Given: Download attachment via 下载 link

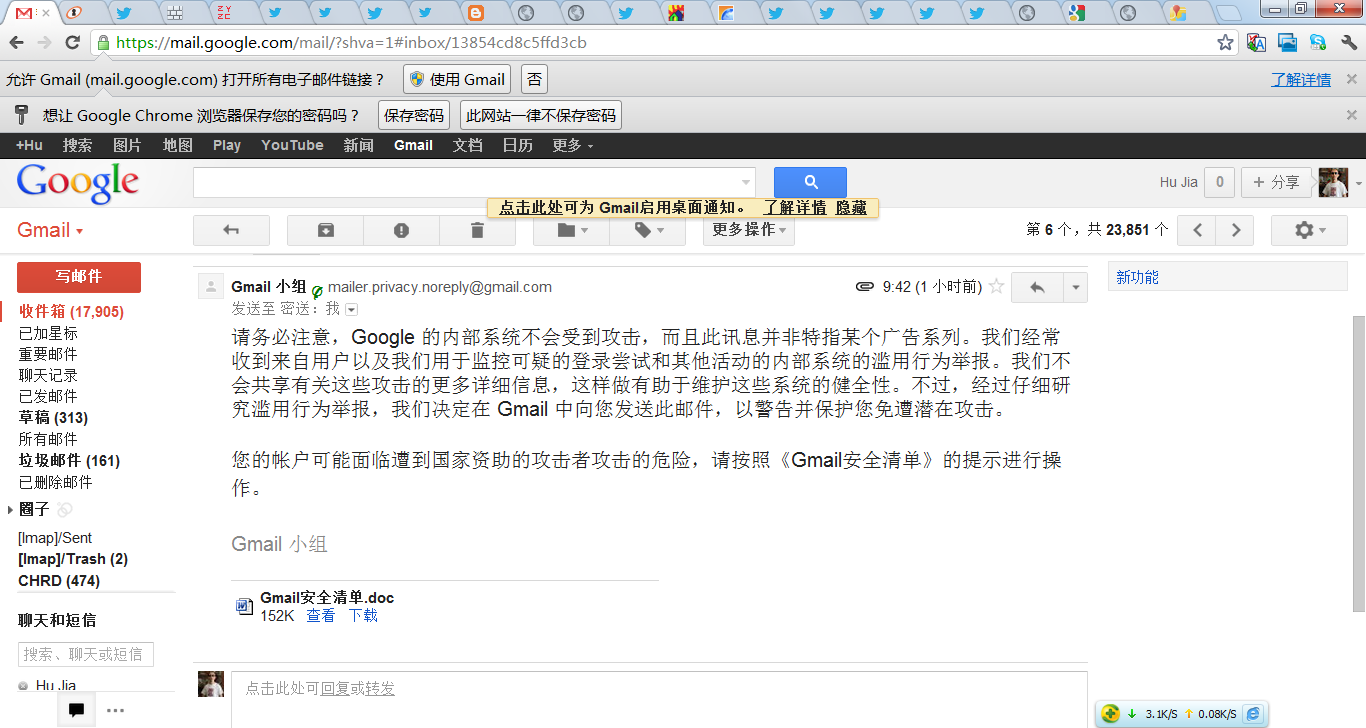Looking at the screenshot, I should point(363,616).
